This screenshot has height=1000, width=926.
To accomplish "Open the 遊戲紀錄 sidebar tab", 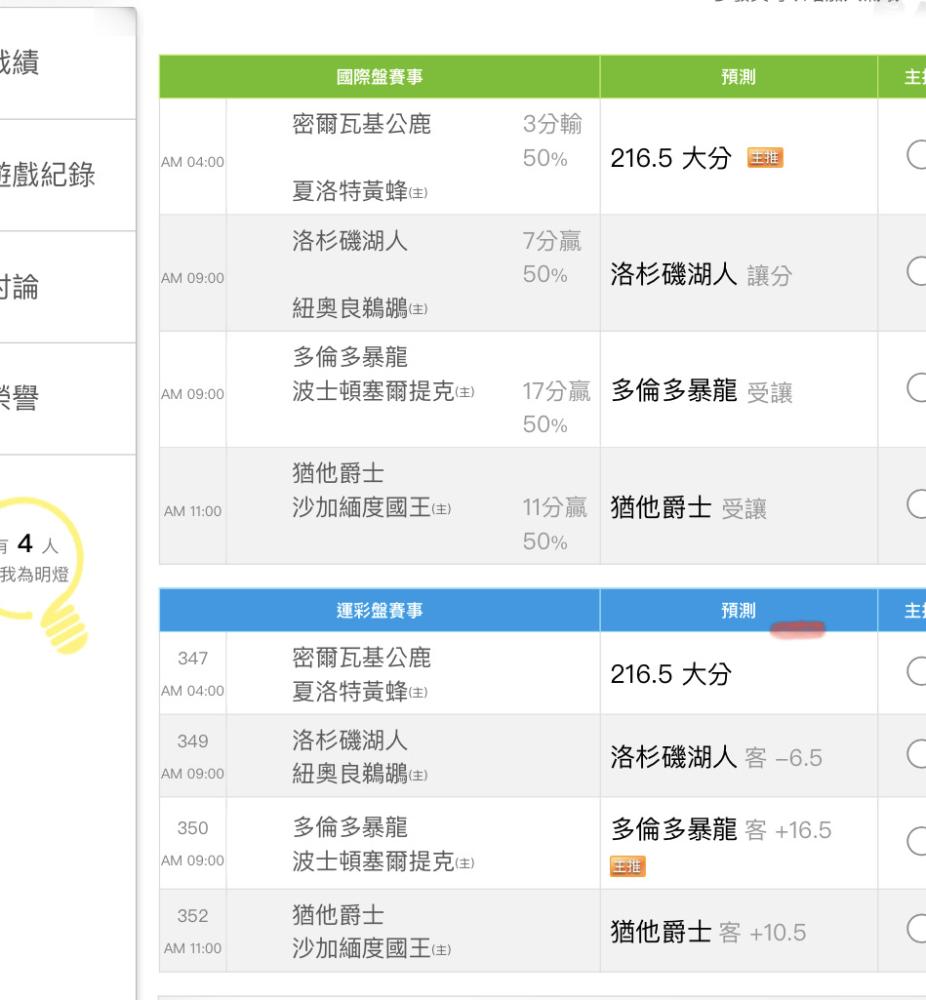I will click(68, 175).
